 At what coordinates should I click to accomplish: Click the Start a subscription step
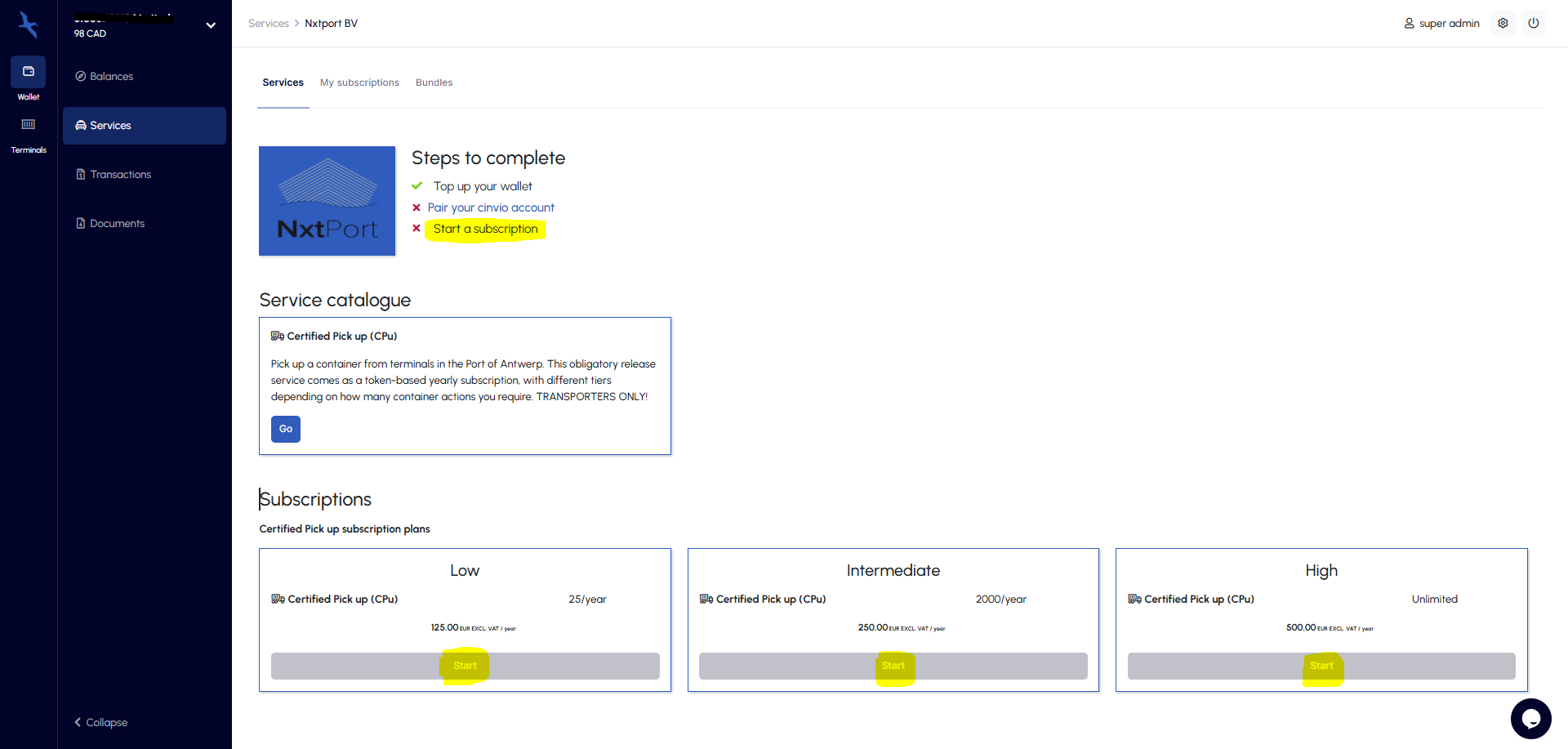[x=485, y=229]
